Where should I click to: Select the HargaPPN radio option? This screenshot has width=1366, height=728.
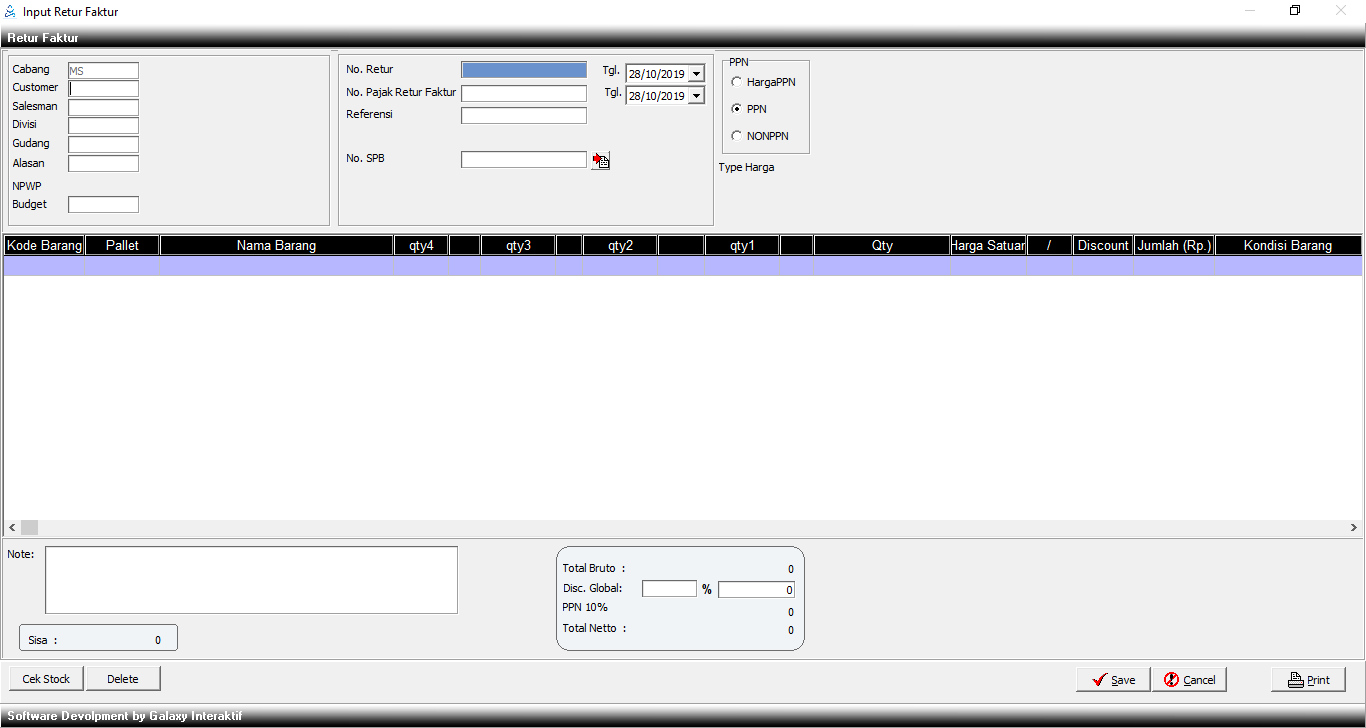[x=737, y=82]
